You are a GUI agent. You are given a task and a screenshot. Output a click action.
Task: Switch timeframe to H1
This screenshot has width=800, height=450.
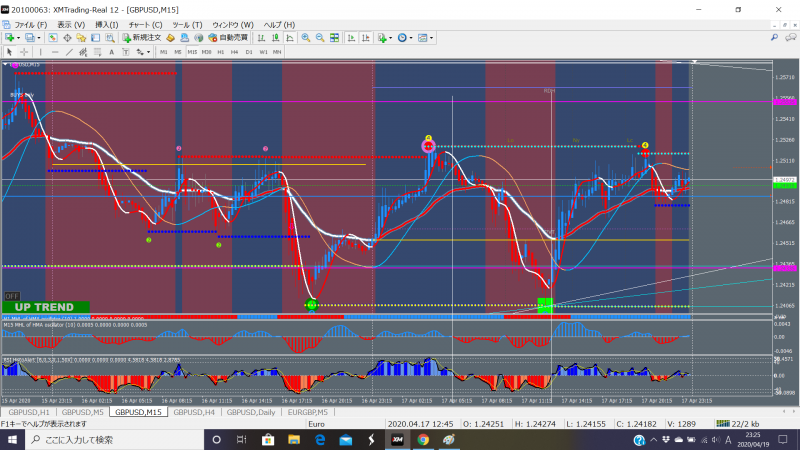pos(220,52)
